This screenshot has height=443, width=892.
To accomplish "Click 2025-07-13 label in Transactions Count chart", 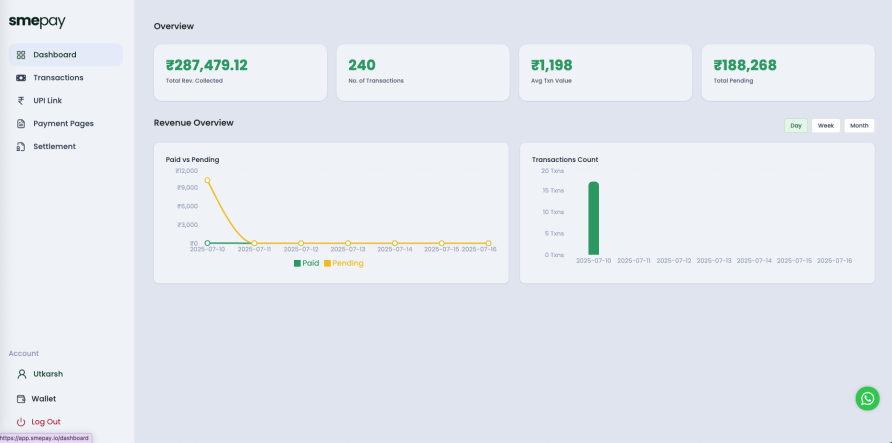I will click(714, 260).
